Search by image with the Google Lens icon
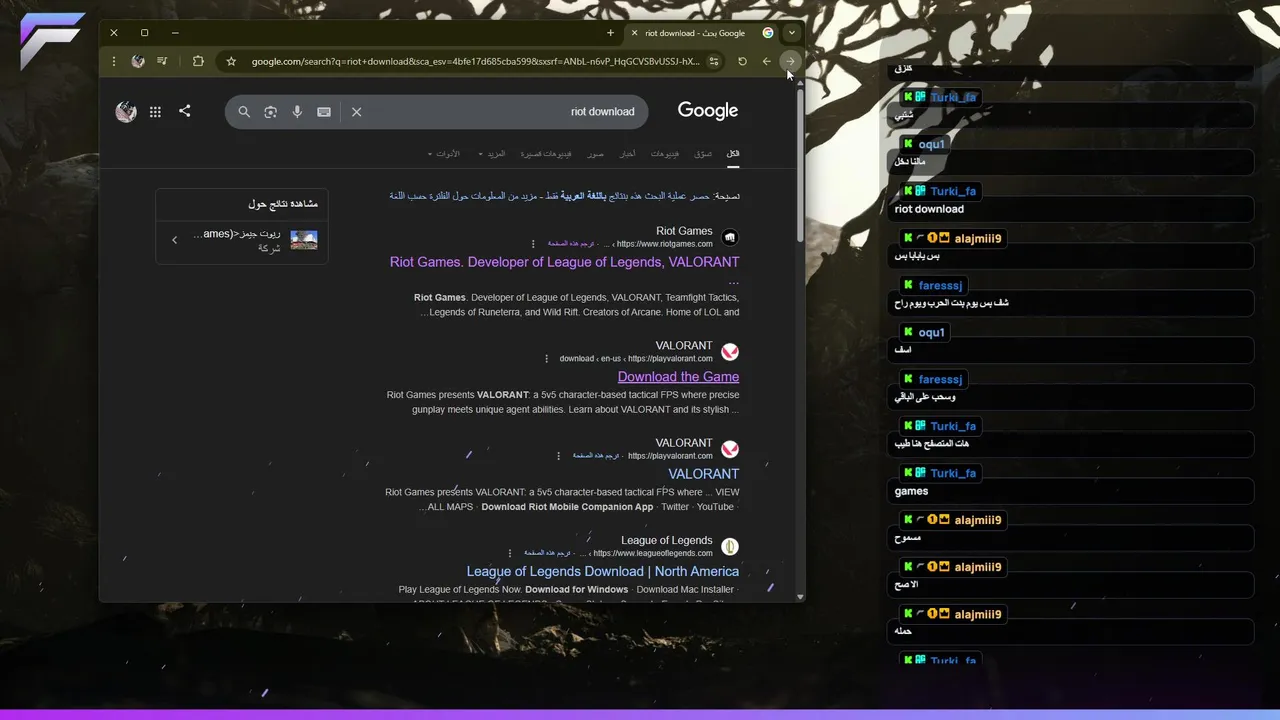This screenshot has height=720, width=1280. (270, 112)
